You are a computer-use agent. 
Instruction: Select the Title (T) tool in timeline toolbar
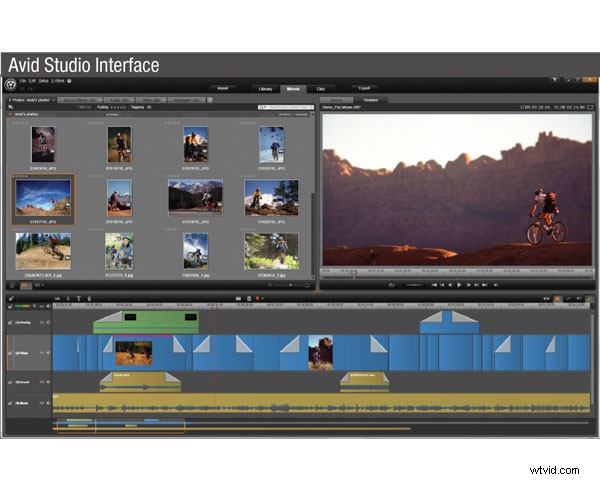click(x=78, y=299)
